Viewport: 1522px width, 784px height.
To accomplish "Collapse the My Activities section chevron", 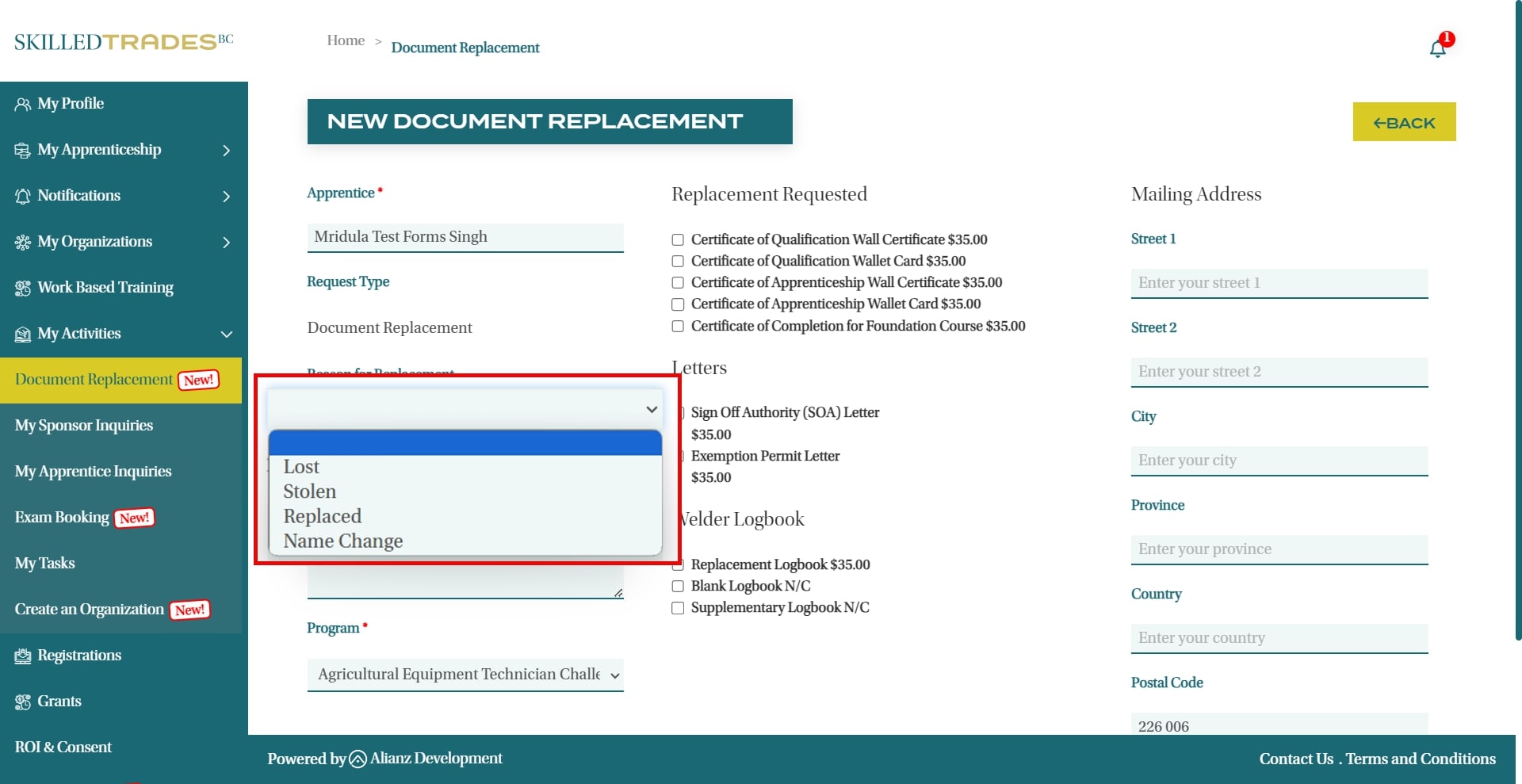I will tap(227, 335).
